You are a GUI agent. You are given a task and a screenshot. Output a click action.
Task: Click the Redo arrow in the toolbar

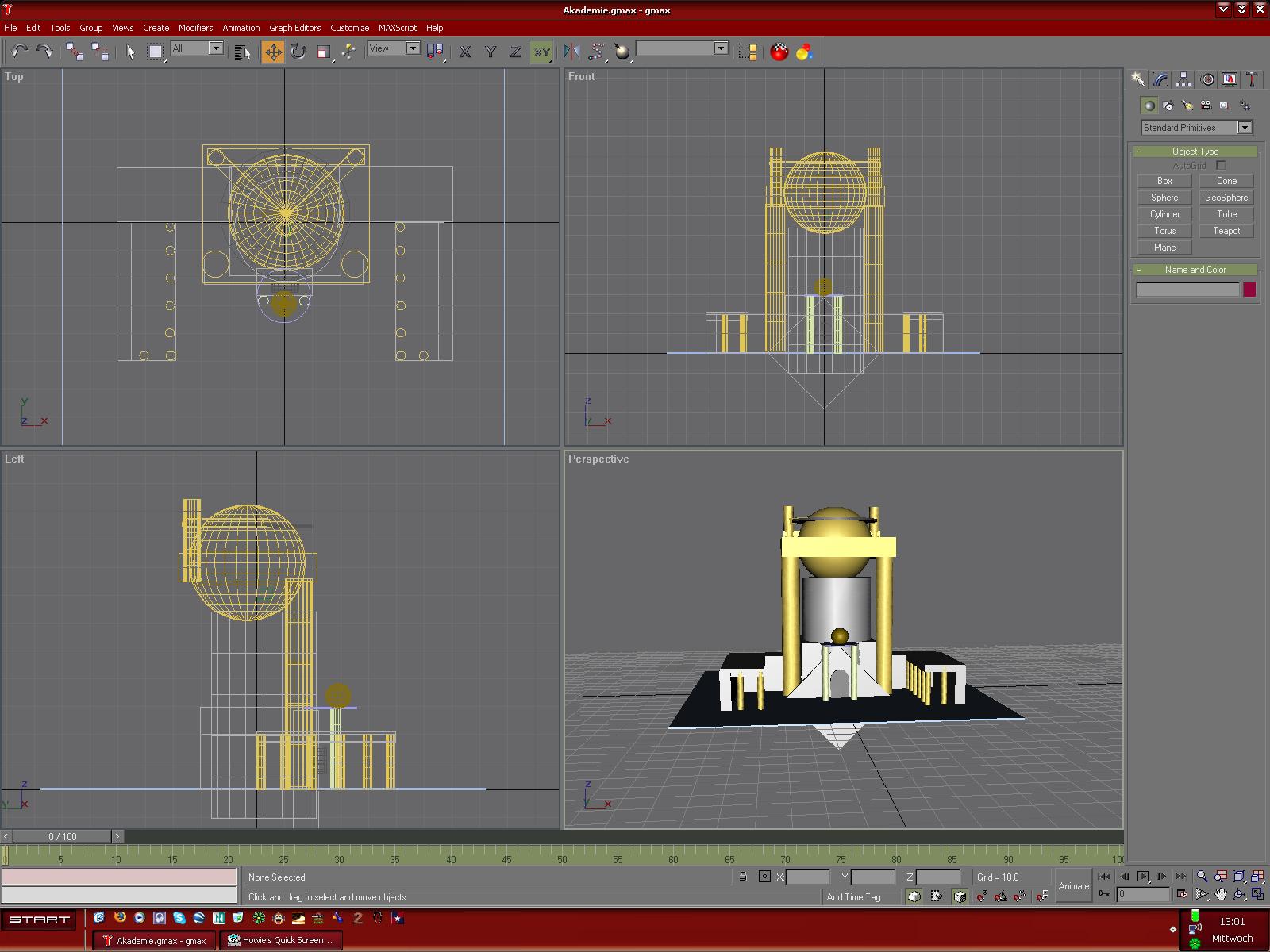(44, 52)
